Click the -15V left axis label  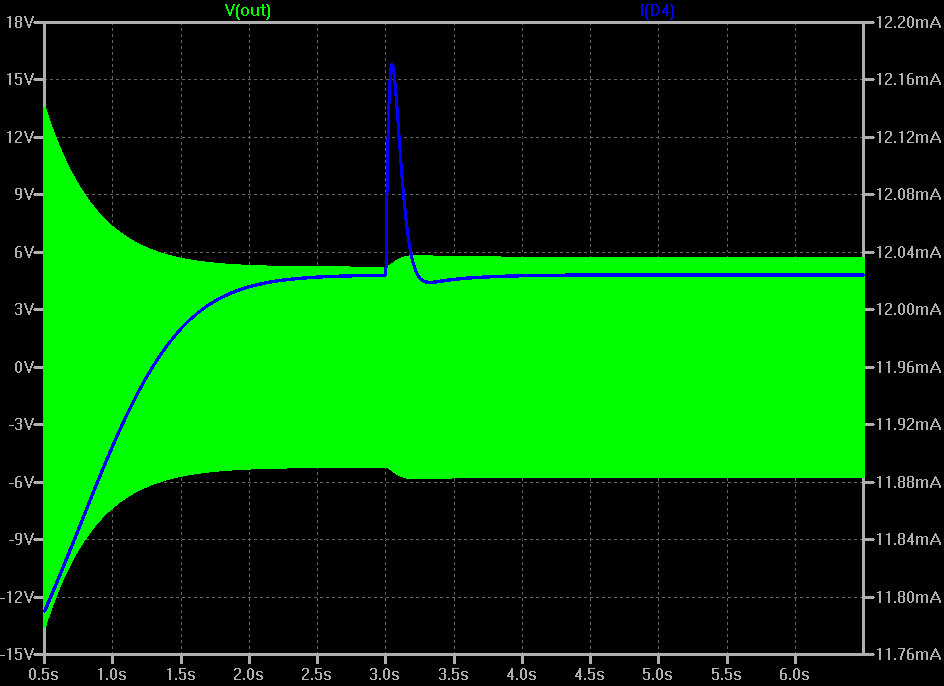(x=17, y=654)
